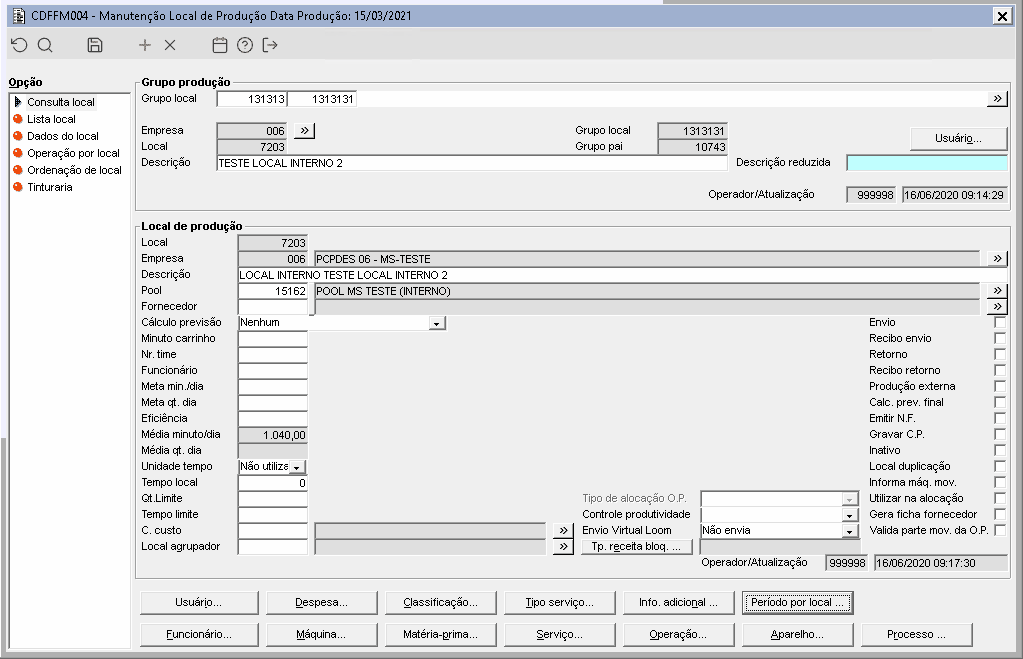The width and height of the screenshot is (1023, 659).
Task: Click the lookup arrow next to Empresa 006 in Grupo produção
Action: (x=304, y=130)
